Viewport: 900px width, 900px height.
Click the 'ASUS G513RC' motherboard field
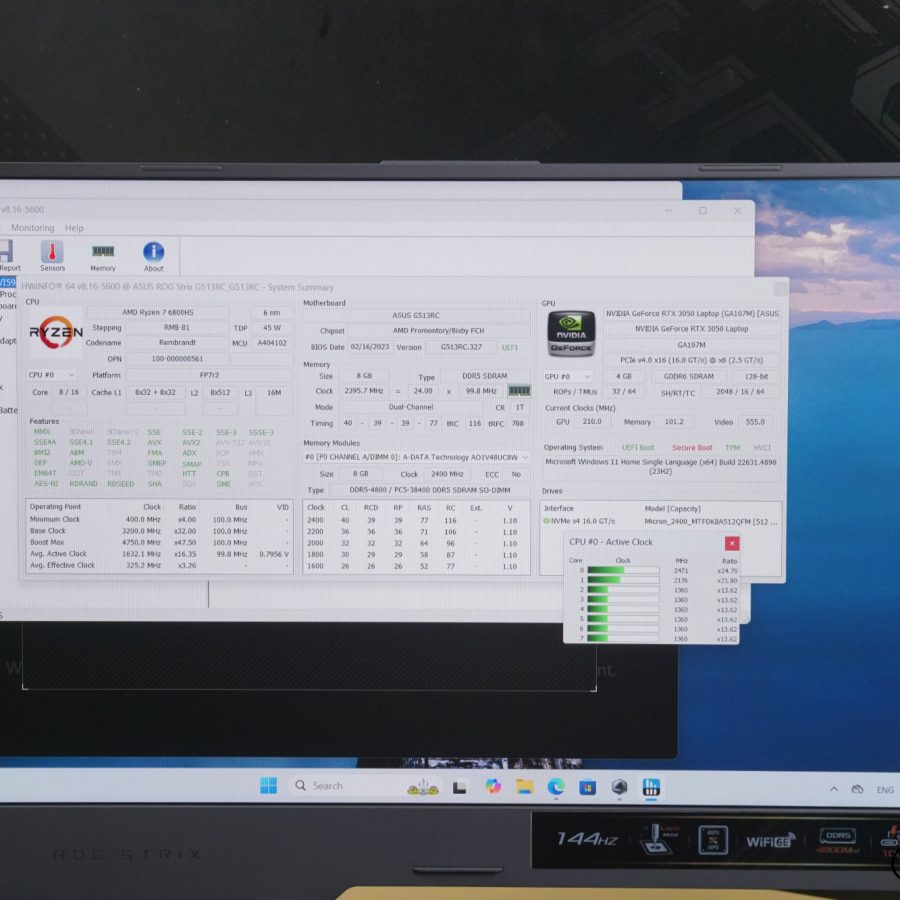coord(416,315)
